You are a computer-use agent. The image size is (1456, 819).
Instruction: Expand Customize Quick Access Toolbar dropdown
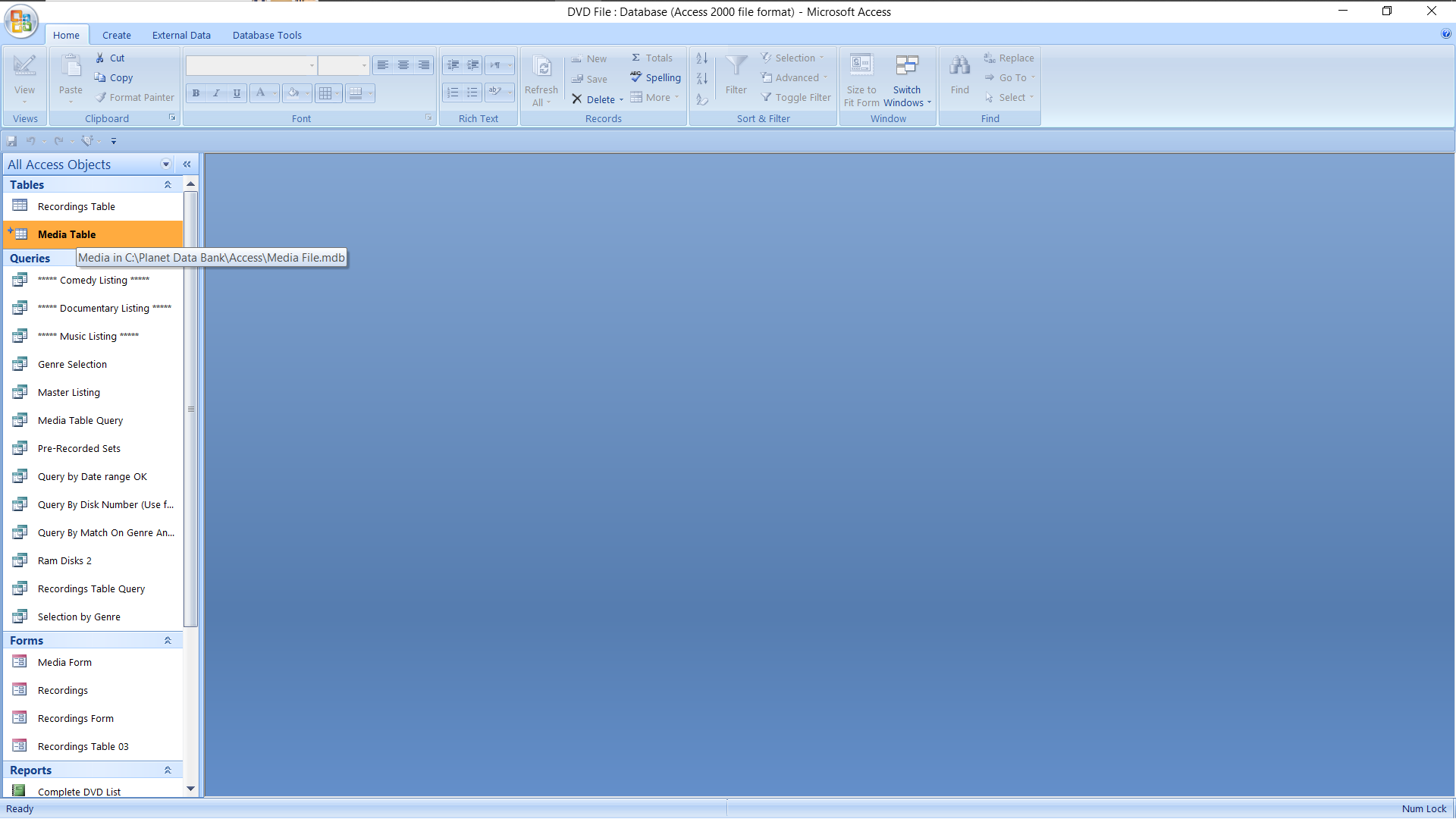click(x=114, y=141)
